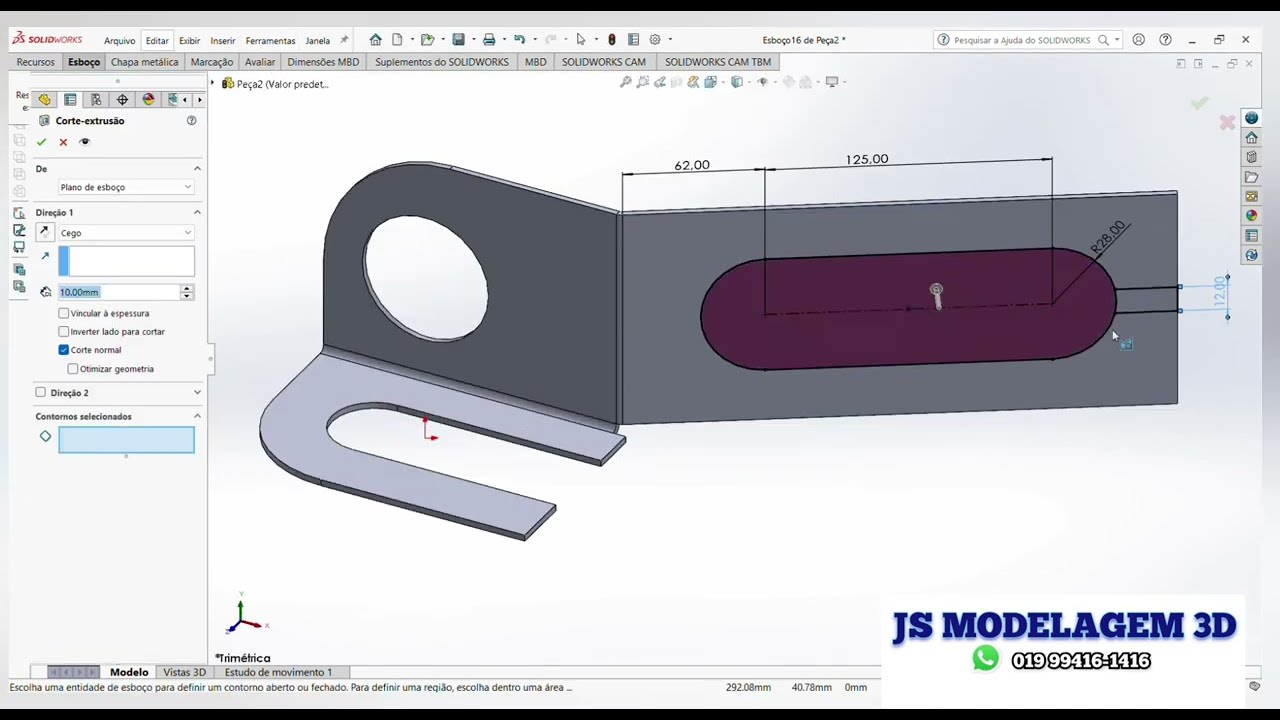The width and height of the screenshot is (1280, 720).
Task: Open dropdown arrow beside Options gear
Action: (x=670, y=40)
